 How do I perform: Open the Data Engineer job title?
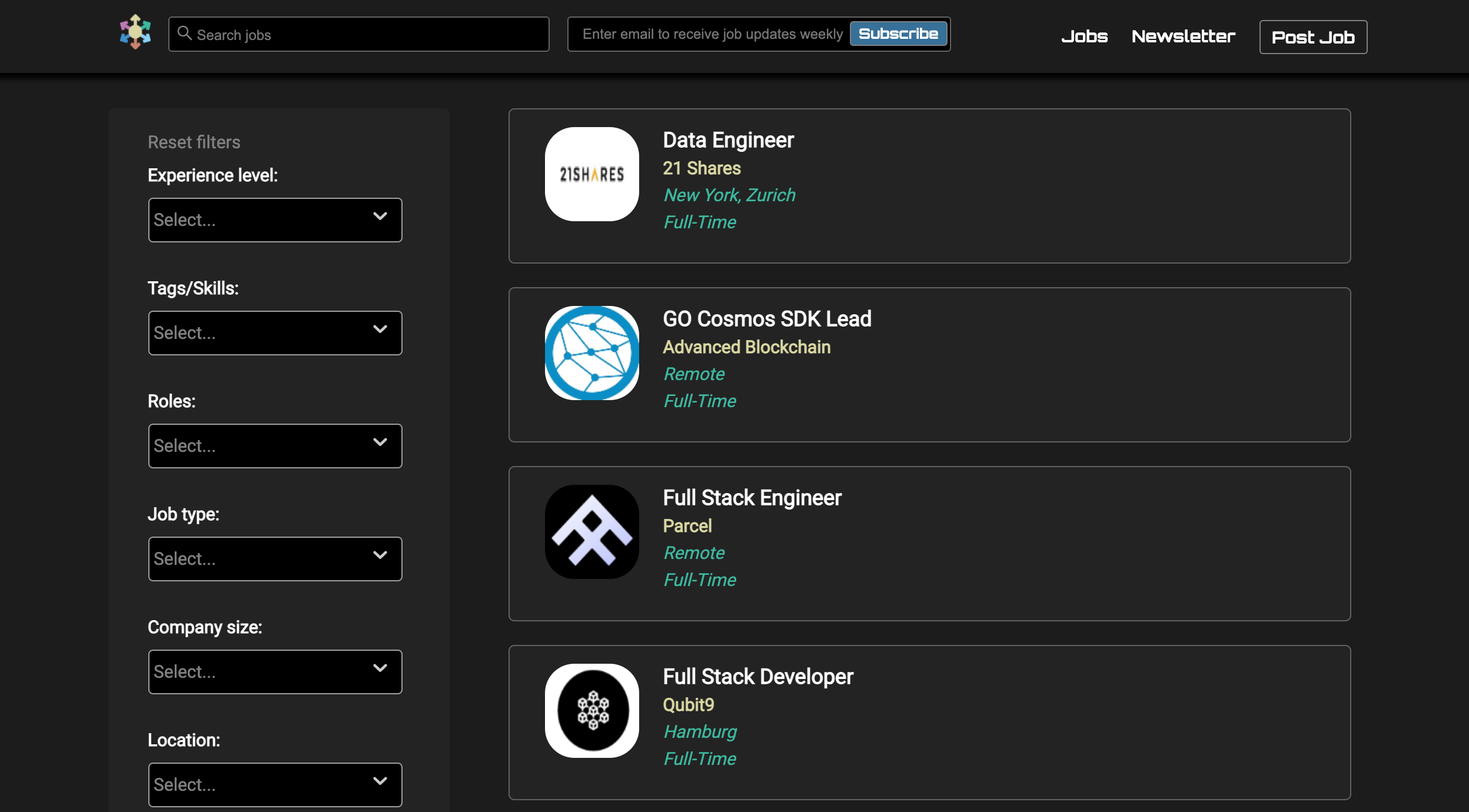click(728, 140)
